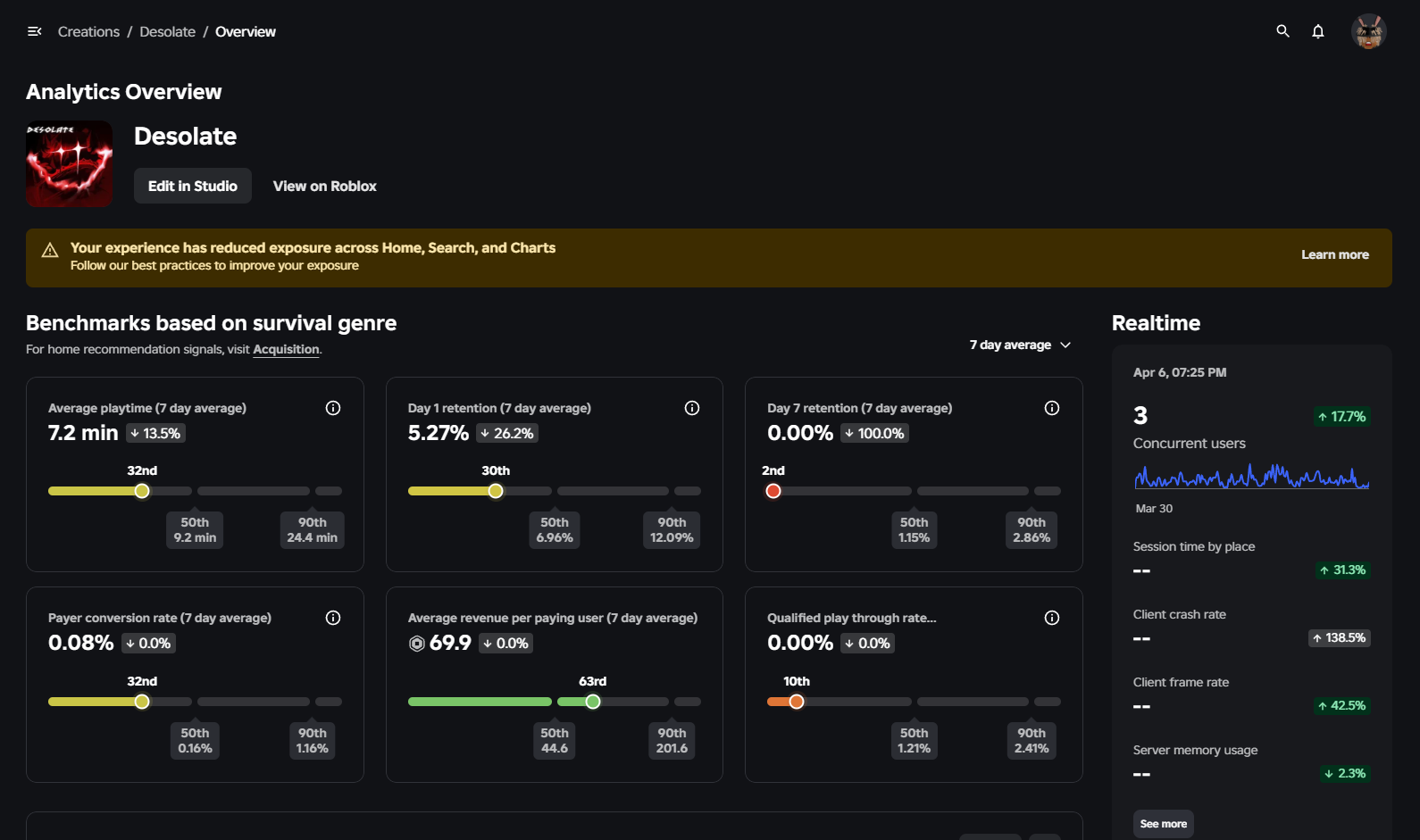
Task: Click the concurrent users sparkline chart
Action: tap(1250, 478)
